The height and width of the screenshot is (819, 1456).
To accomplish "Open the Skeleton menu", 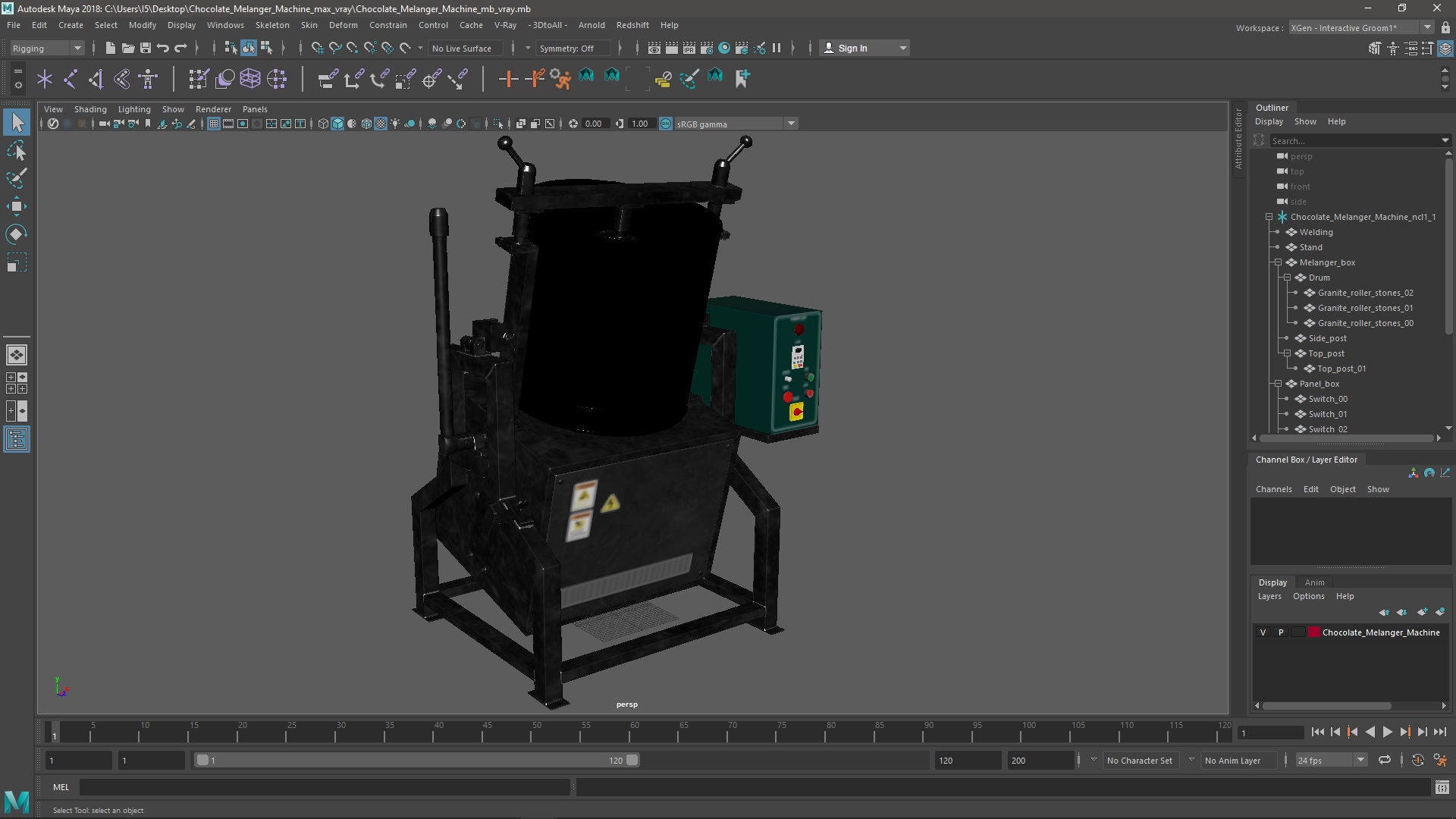I will (x=271, y=25).
